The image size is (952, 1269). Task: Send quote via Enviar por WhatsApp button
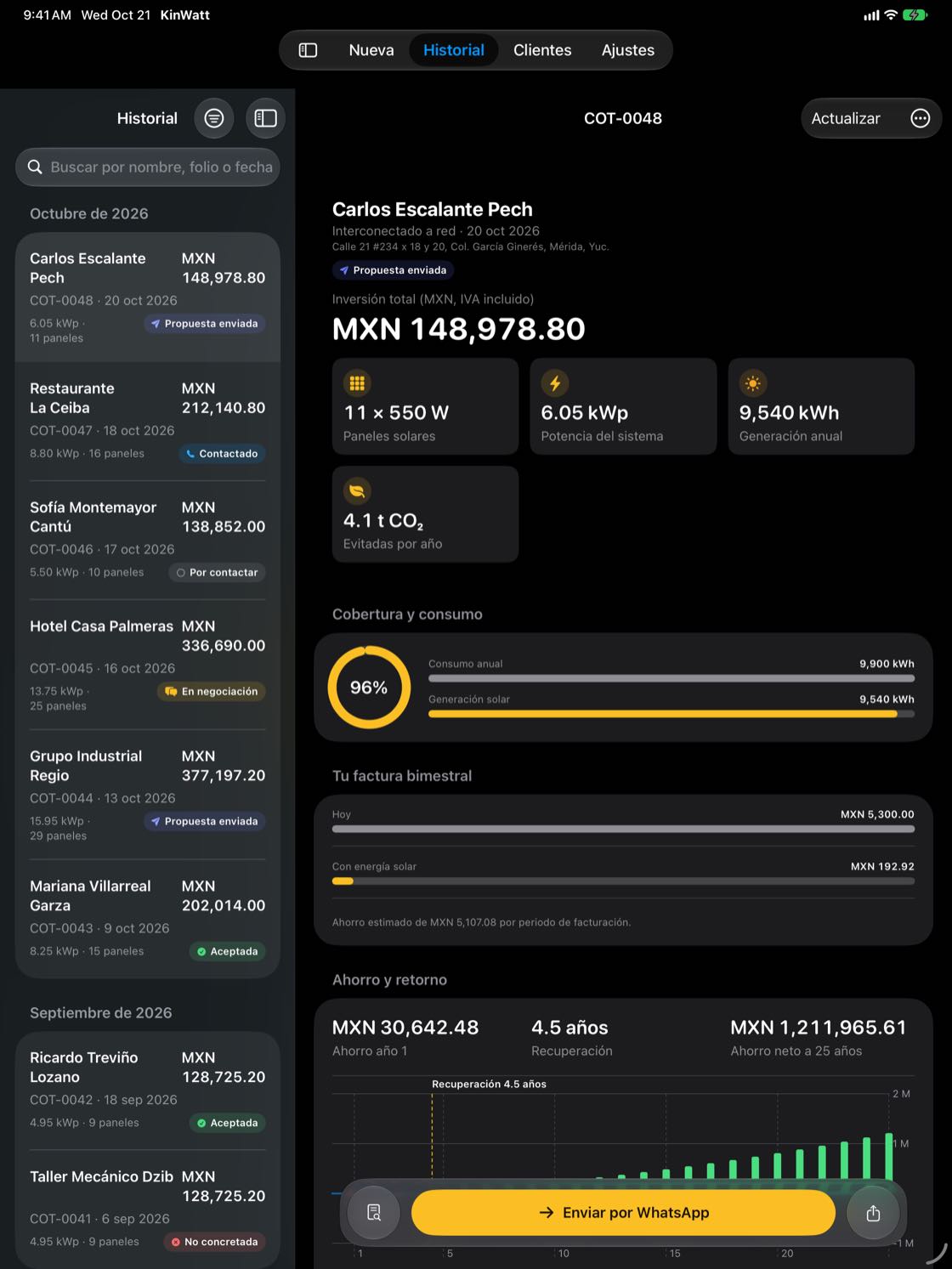(x=623, y=1213)
